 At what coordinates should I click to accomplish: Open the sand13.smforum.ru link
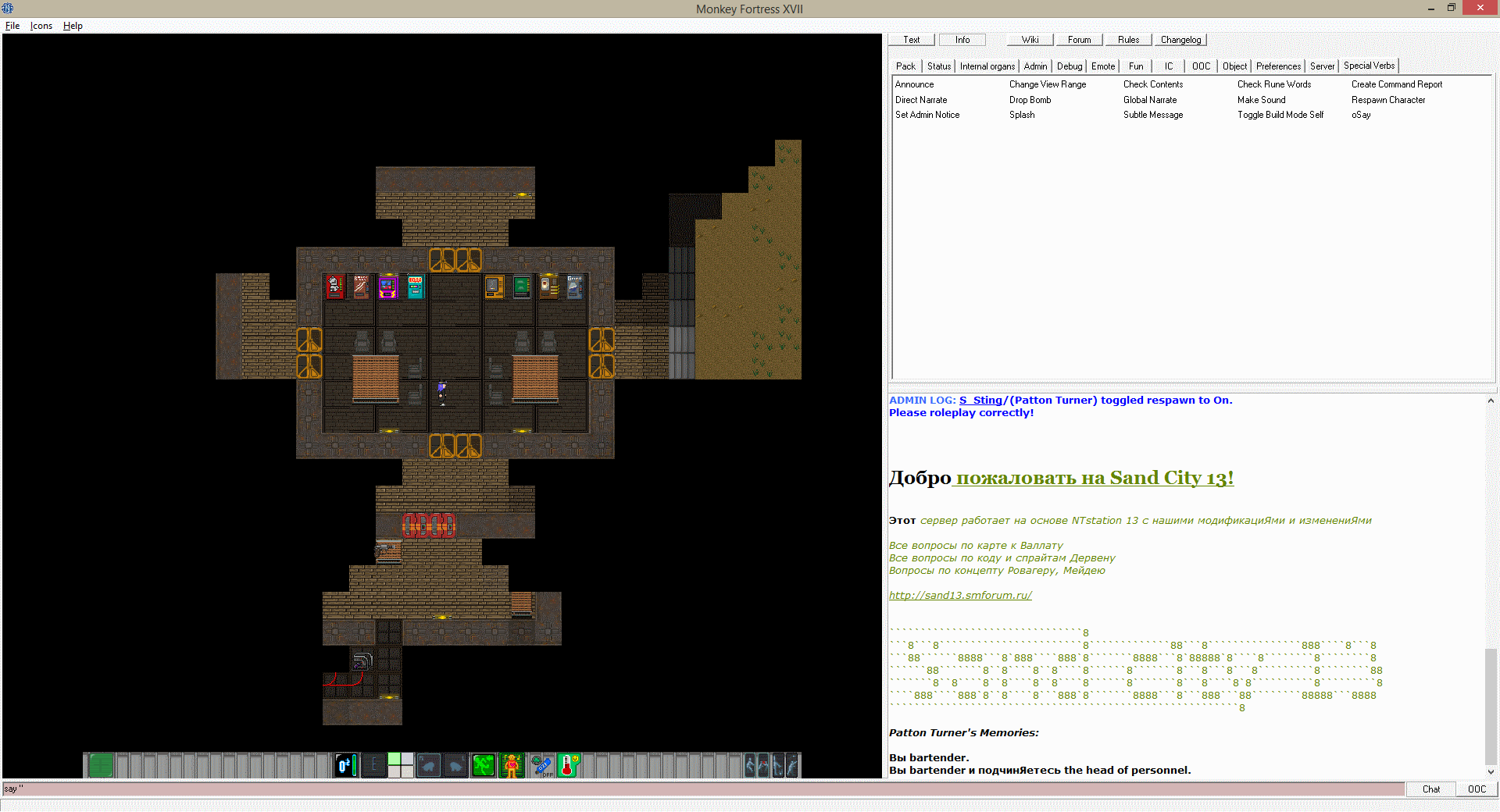[x=960, y=596]
